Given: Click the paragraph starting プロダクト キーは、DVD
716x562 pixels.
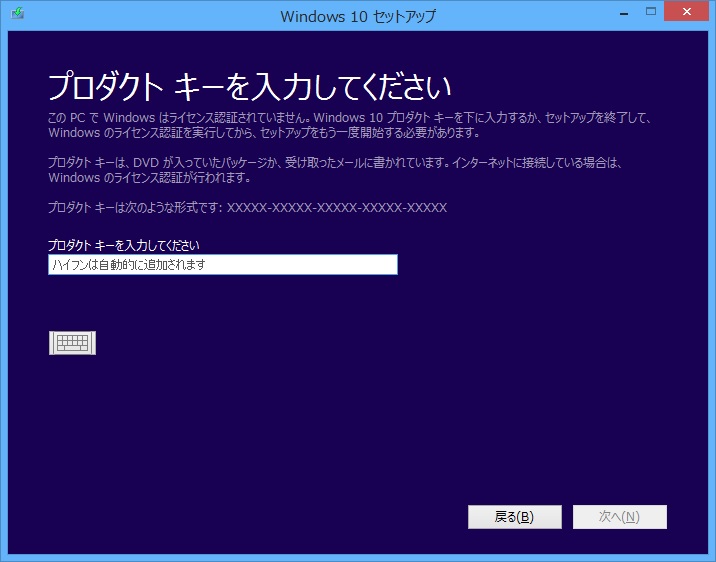Looking at the screenshot, I should tap(335, 170).
